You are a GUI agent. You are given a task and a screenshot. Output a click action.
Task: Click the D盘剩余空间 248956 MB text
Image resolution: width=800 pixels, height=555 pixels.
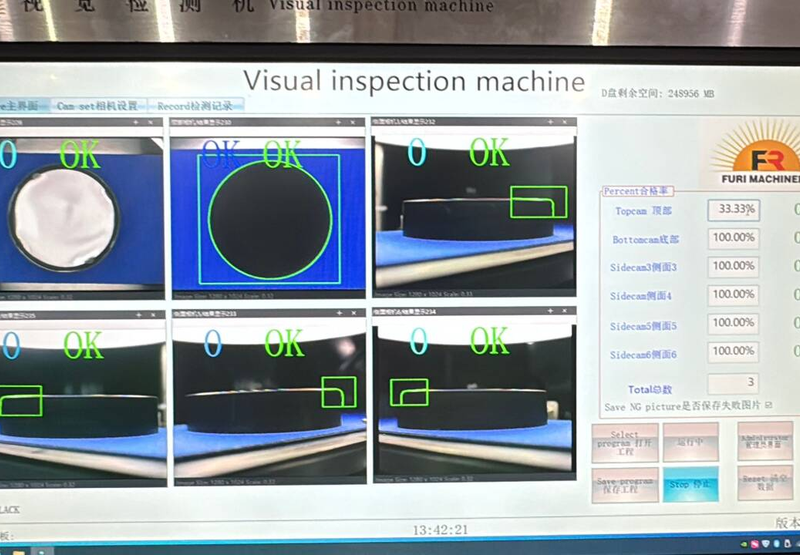[x=658, y=94]
